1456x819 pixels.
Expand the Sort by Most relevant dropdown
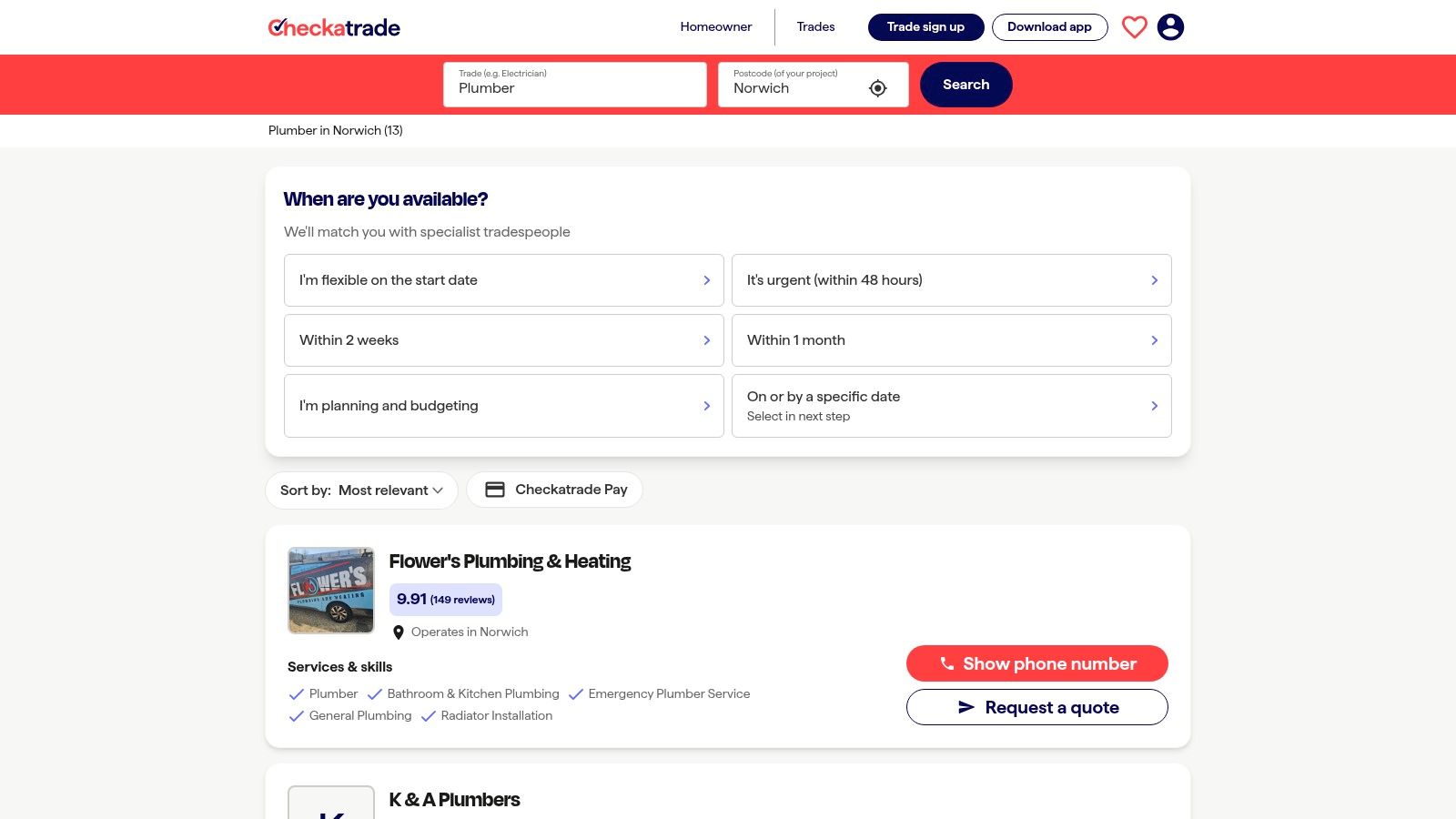[x=361, y=490]
